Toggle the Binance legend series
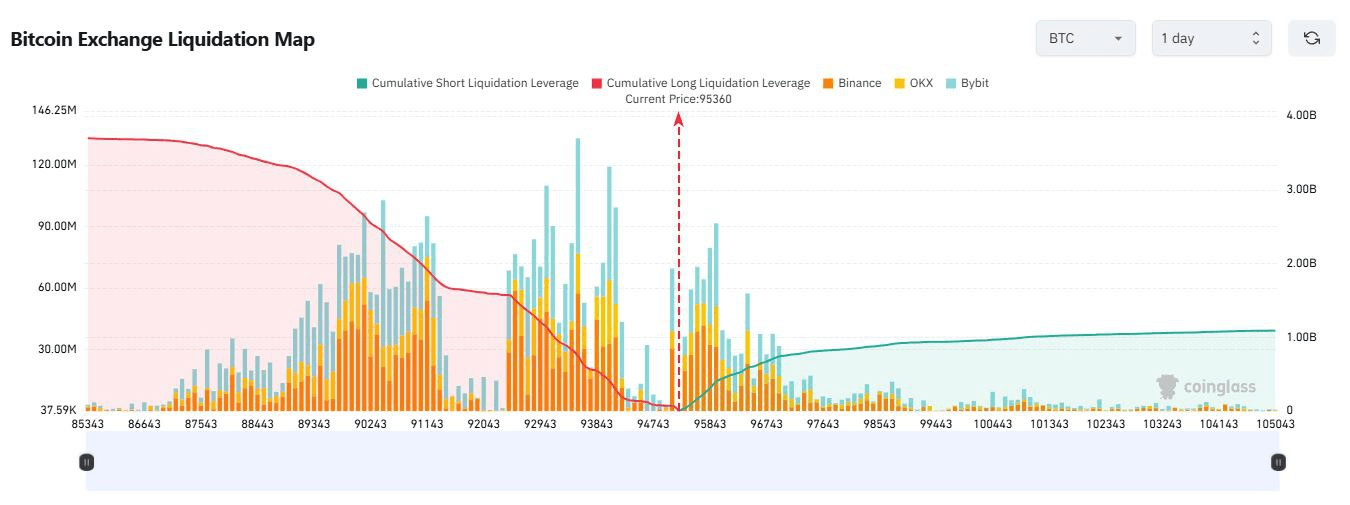Image resolution: width=1350 pixels, height=505 pixels. point(852,83)
